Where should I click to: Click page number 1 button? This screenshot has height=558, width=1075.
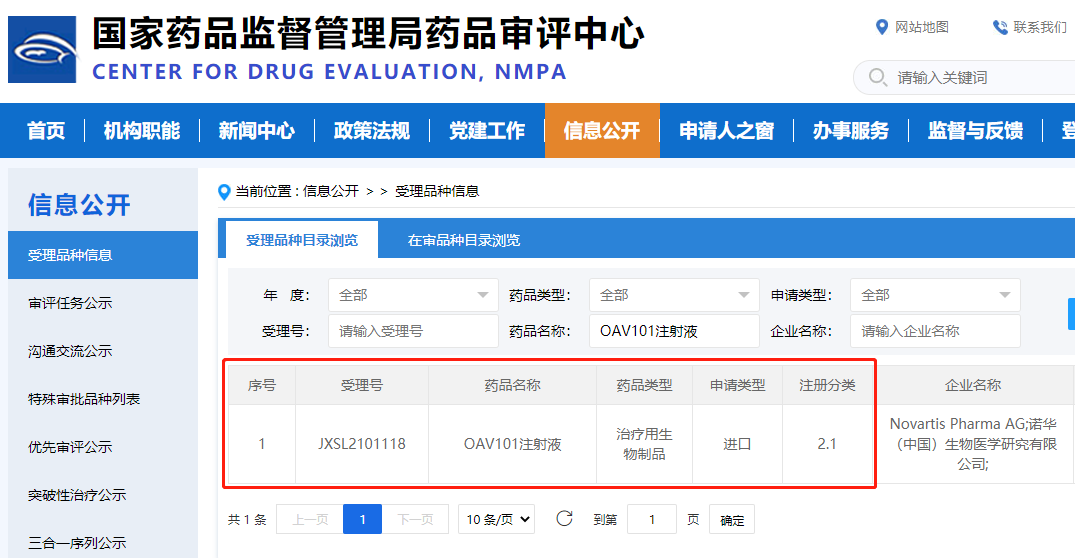362,519
